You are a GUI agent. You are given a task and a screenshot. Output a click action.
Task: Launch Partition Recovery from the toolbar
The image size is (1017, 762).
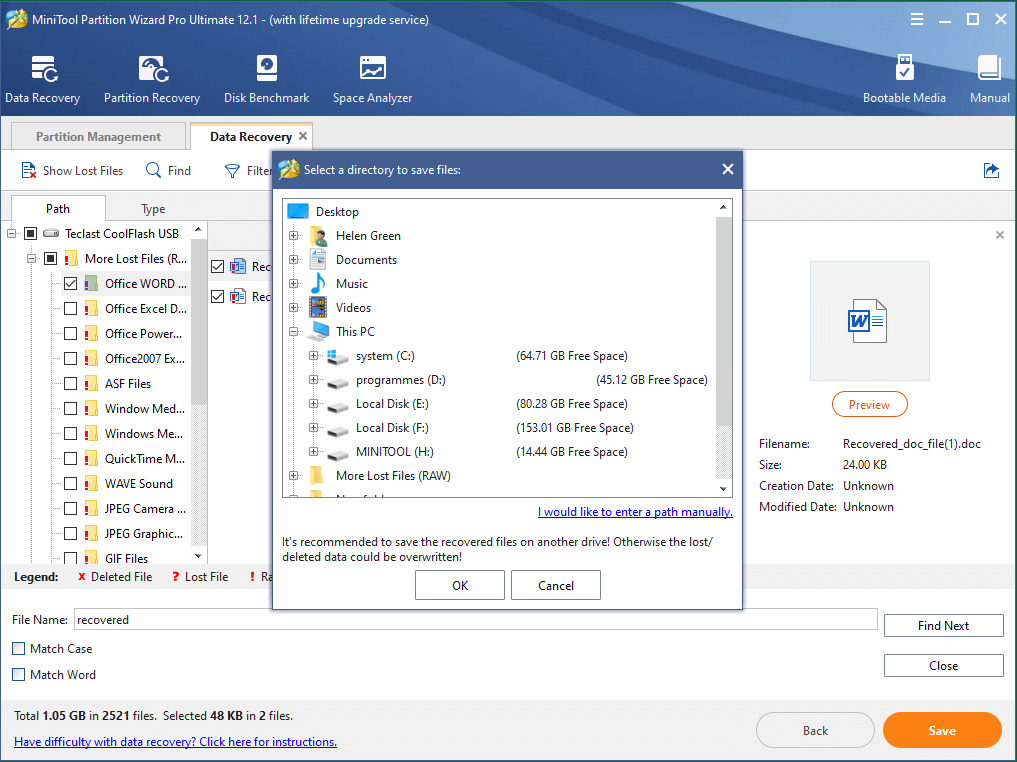(153, 69)
